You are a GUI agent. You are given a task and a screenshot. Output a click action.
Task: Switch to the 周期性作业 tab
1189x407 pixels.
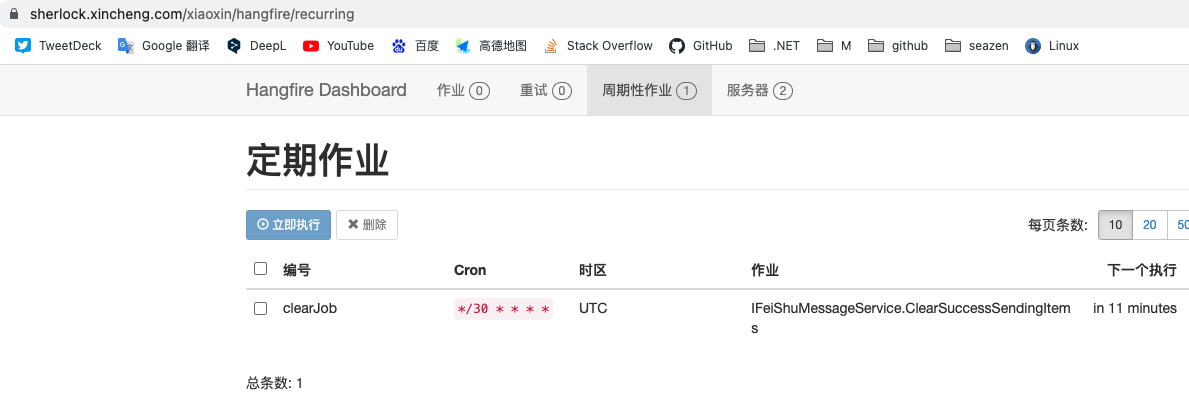tap(648, 91)
